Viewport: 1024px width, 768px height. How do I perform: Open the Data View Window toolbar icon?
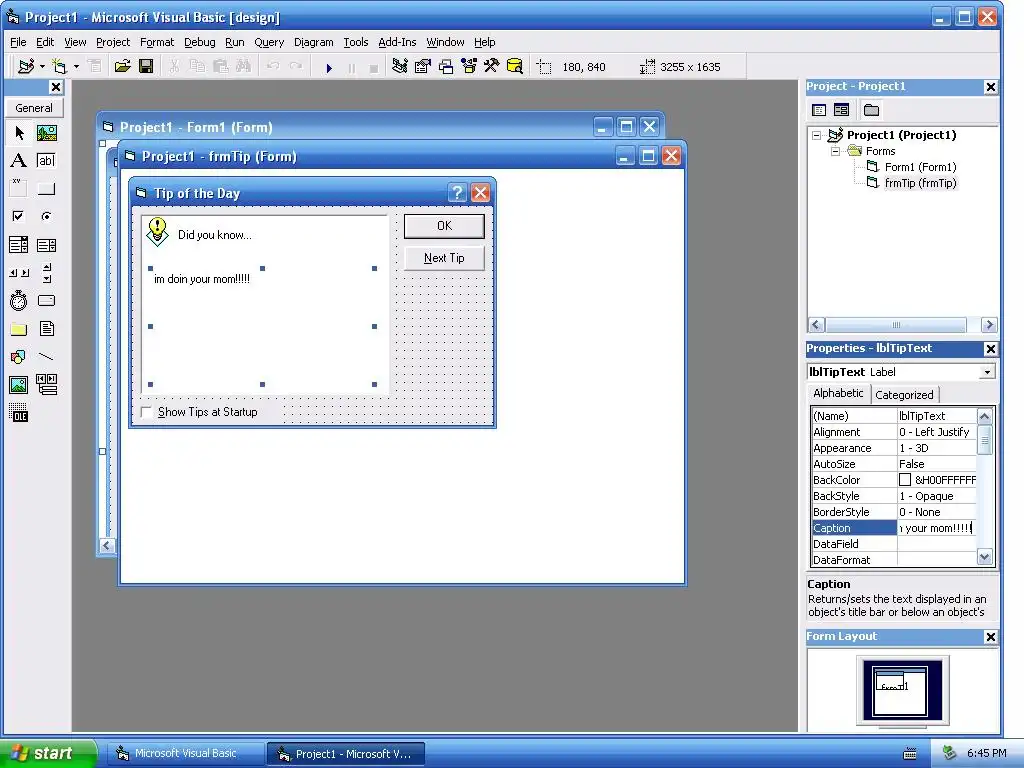click(515, 67)
